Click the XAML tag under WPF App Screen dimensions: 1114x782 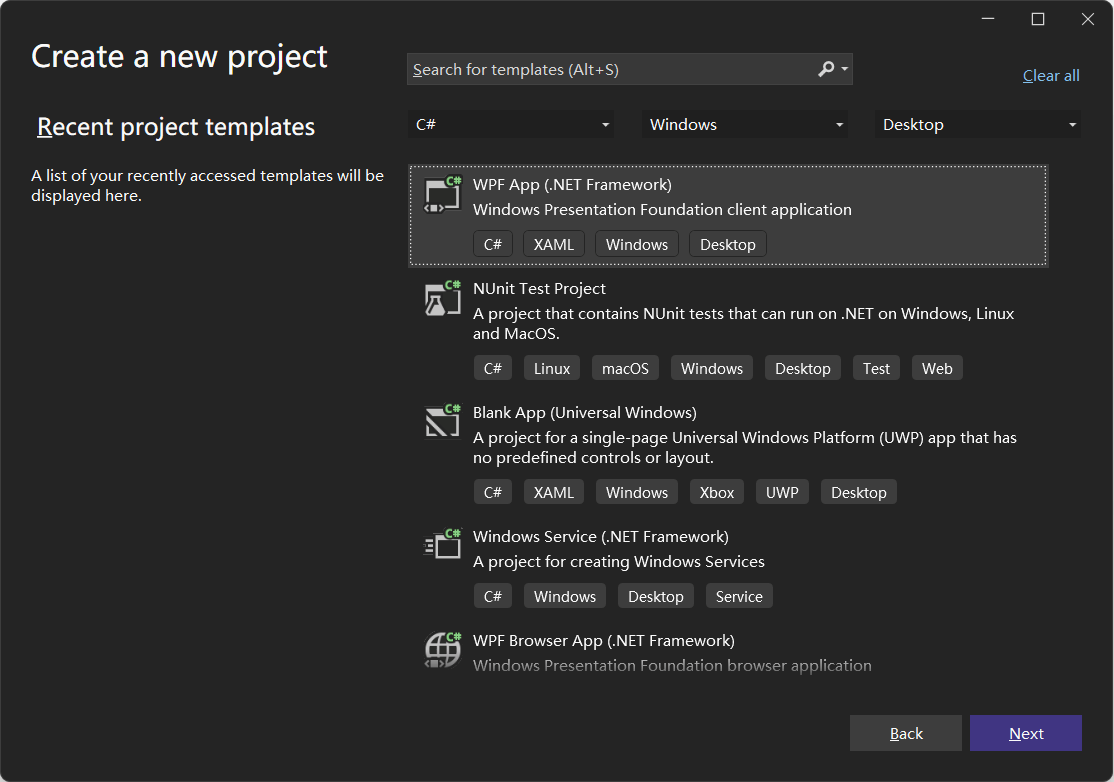pos(553,244)
